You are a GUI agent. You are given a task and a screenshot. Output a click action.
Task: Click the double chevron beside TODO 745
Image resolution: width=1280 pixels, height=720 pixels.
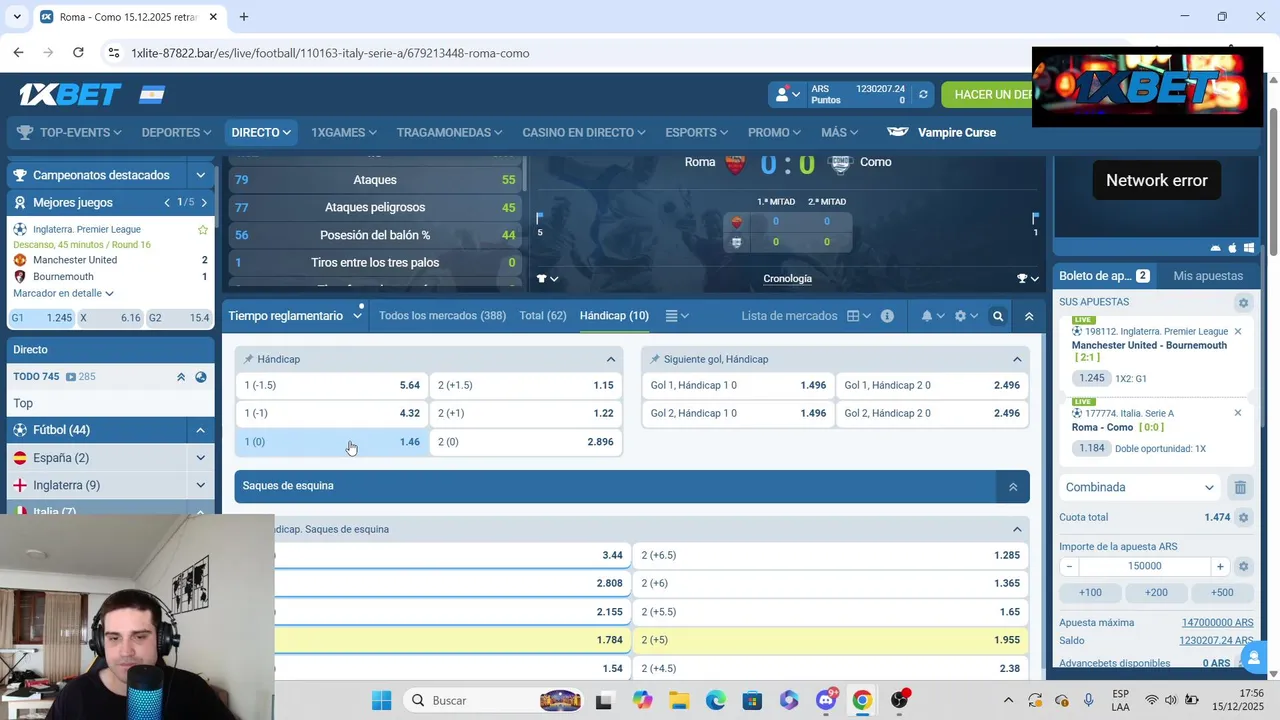click(181, 377)
